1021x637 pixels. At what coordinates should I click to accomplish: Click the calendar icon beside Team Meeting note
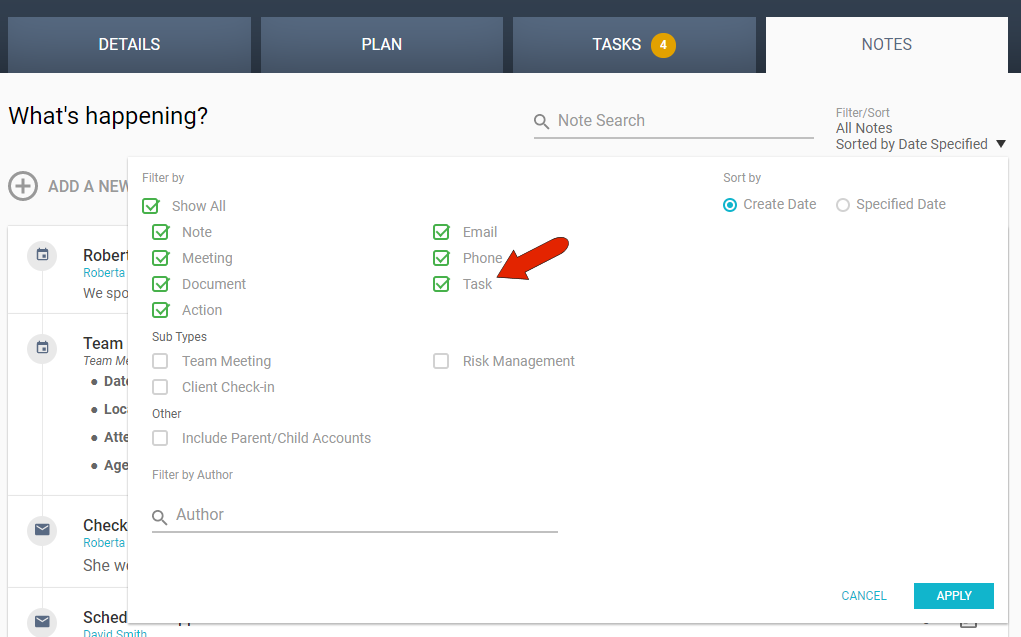42,347
